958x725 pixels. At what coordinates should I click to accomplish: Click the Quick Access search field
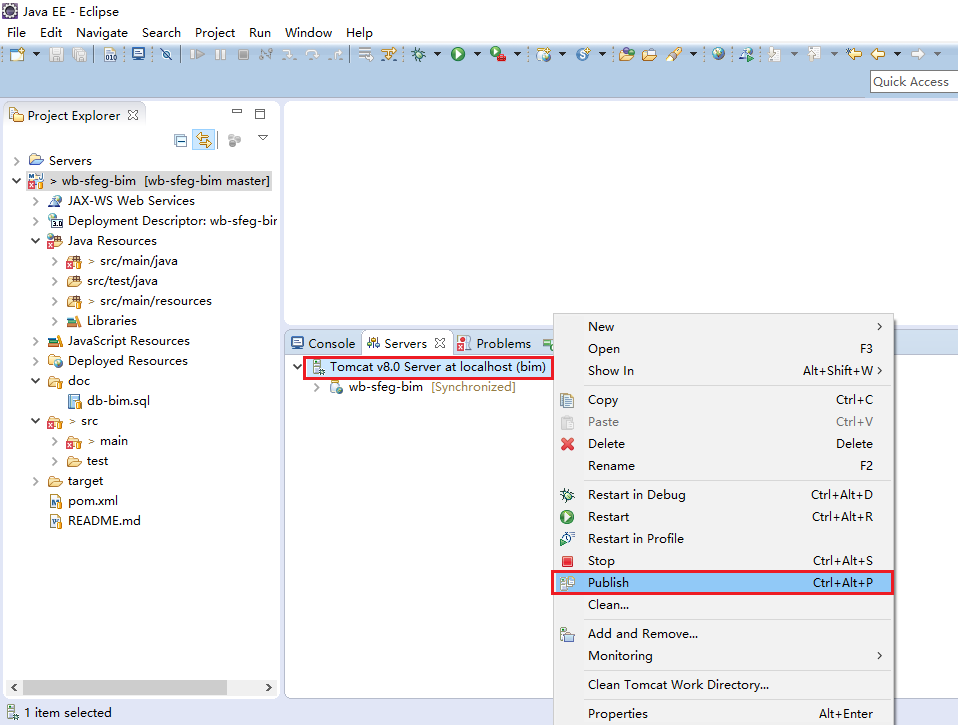pyautogui.click(x=914, y=82)
